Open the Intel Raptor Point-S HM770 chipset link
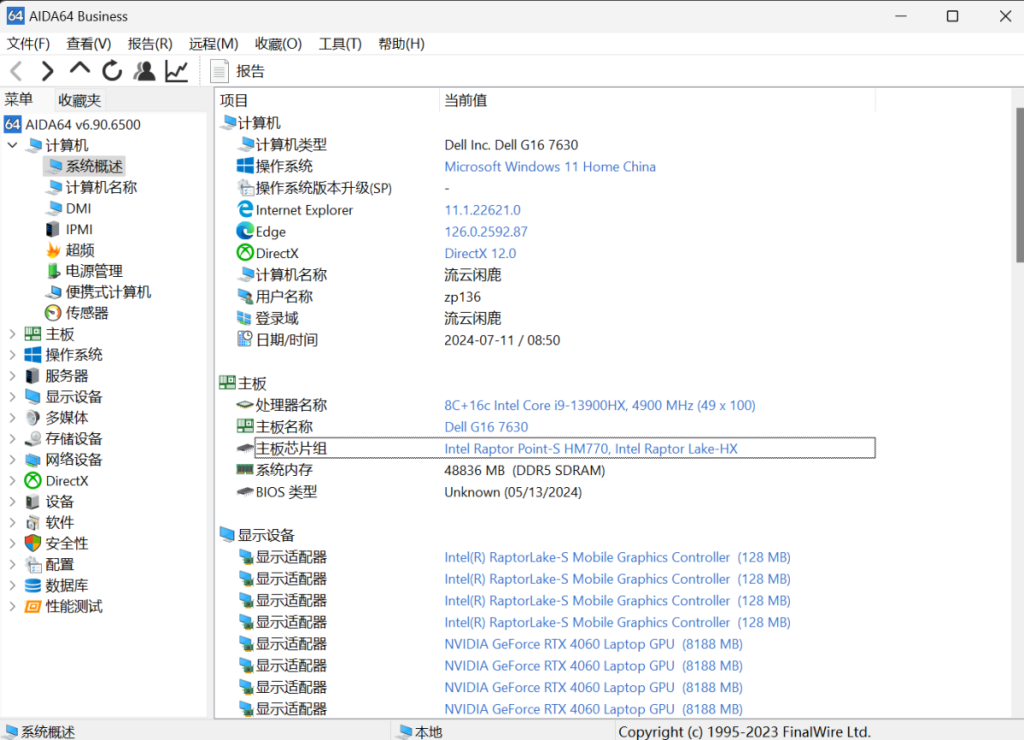The width and height of the screenshot is (1024, 740). (591, 449)
